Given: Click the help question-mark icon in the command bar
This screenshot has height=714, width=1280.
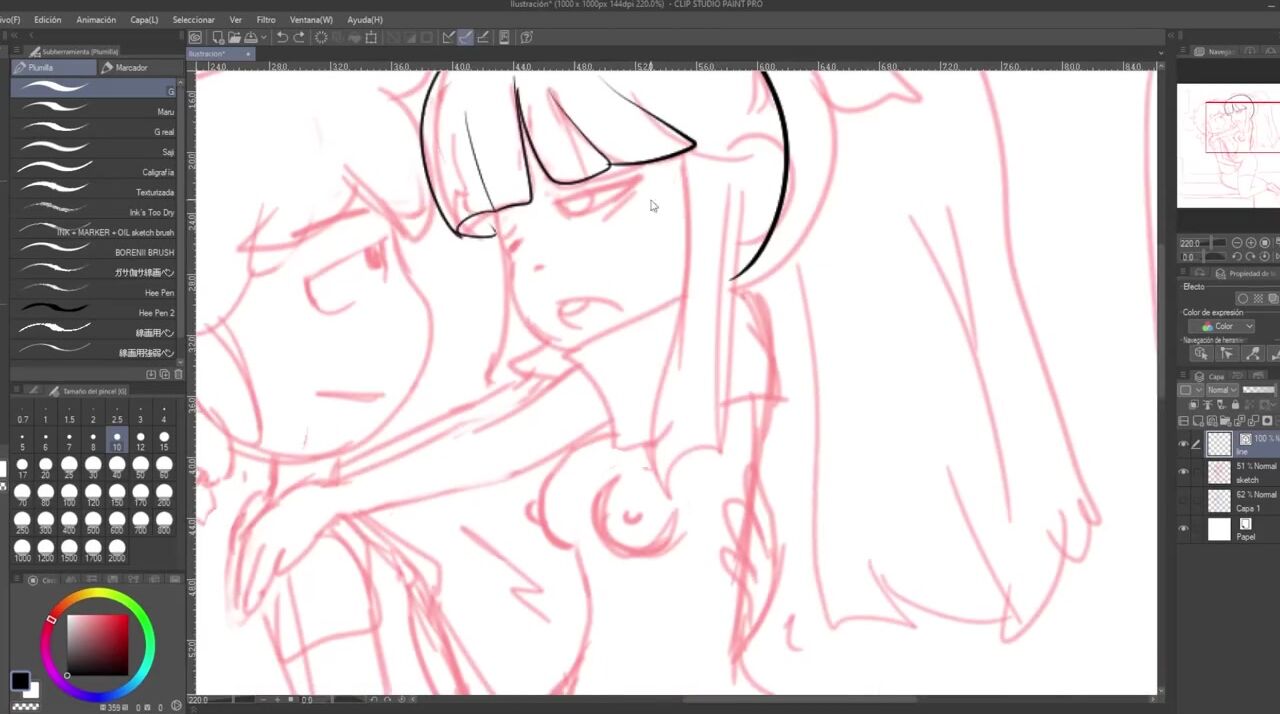Looking at the screenshot, I should [x=526, y=38].
